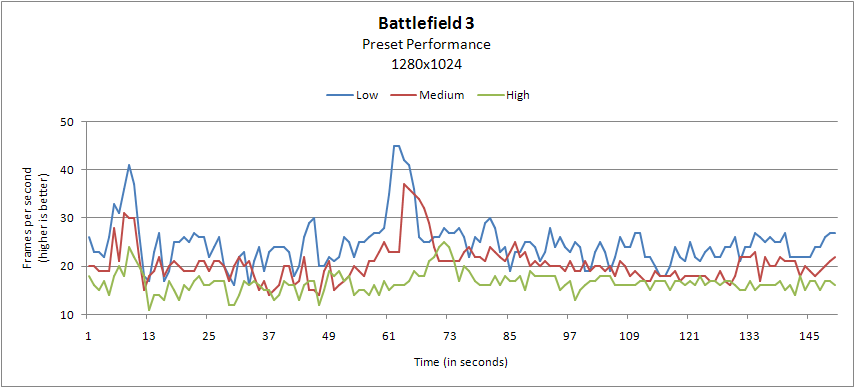Click the blue Low line peak at 41 fps
This screenshot has width=854, height=388.
click(x=129, y=165)
